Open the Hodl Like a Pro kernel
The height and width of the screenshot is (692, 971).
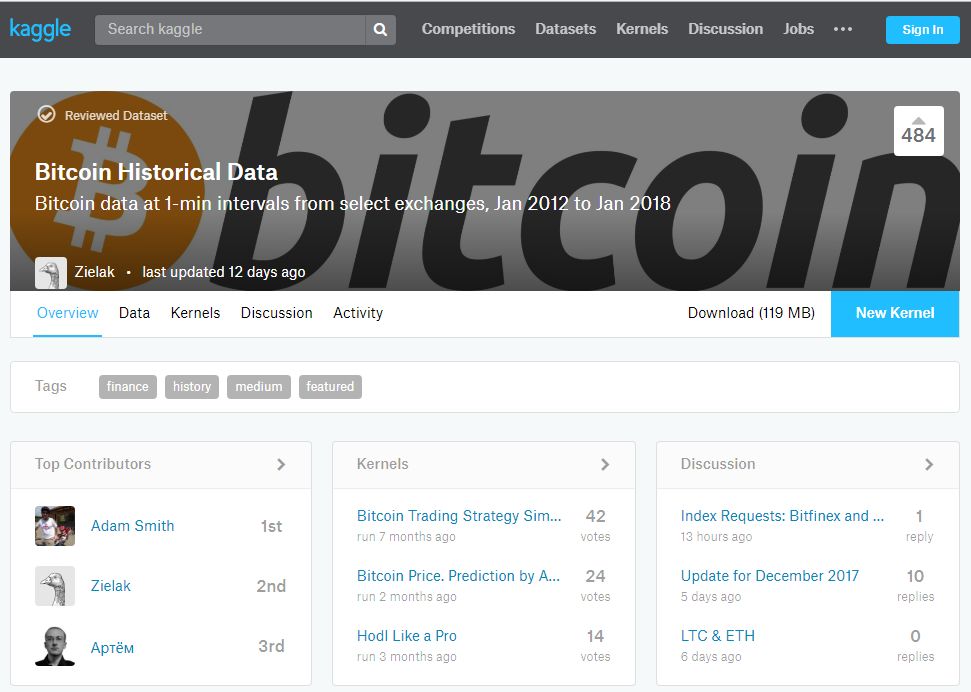click(407, 636)
